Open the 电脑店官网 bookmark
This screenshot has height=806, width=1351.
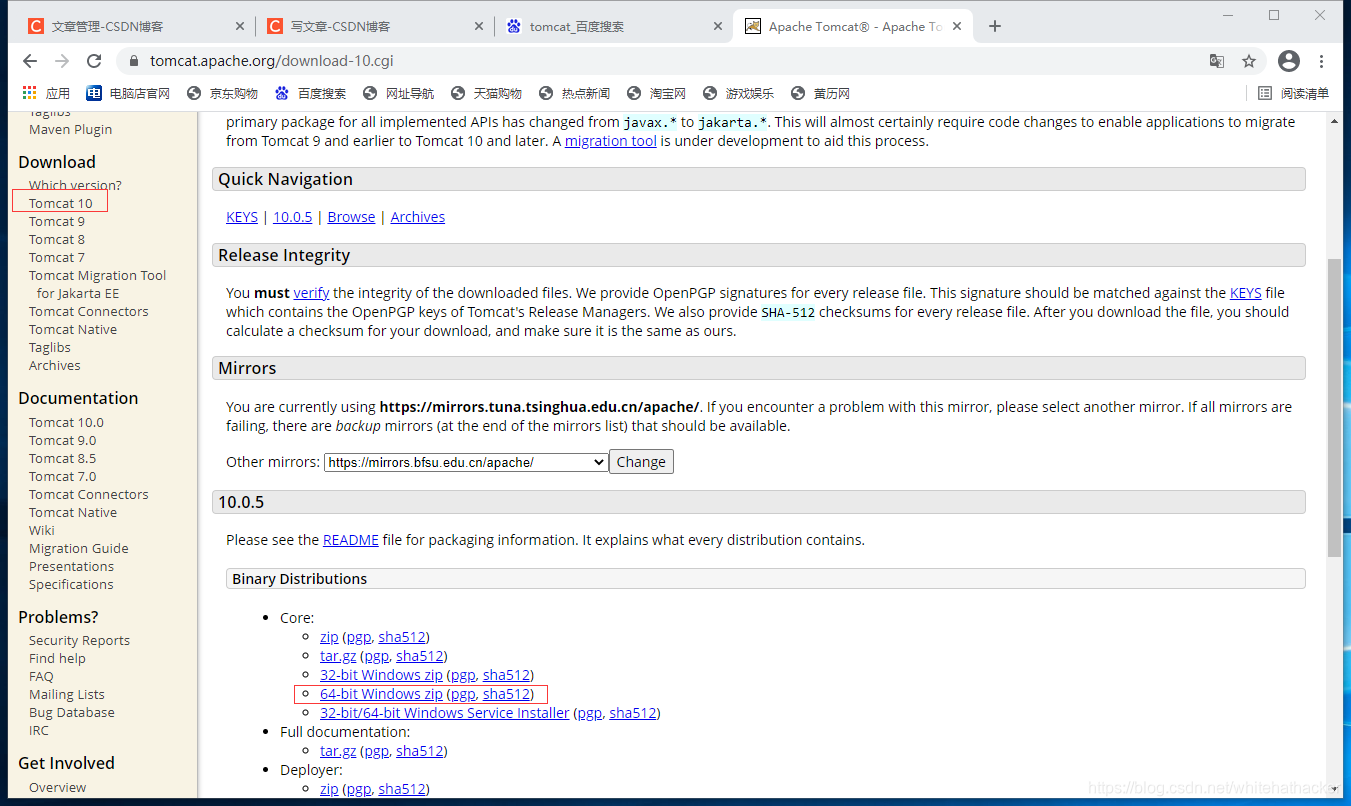click(x=128, y=93)
